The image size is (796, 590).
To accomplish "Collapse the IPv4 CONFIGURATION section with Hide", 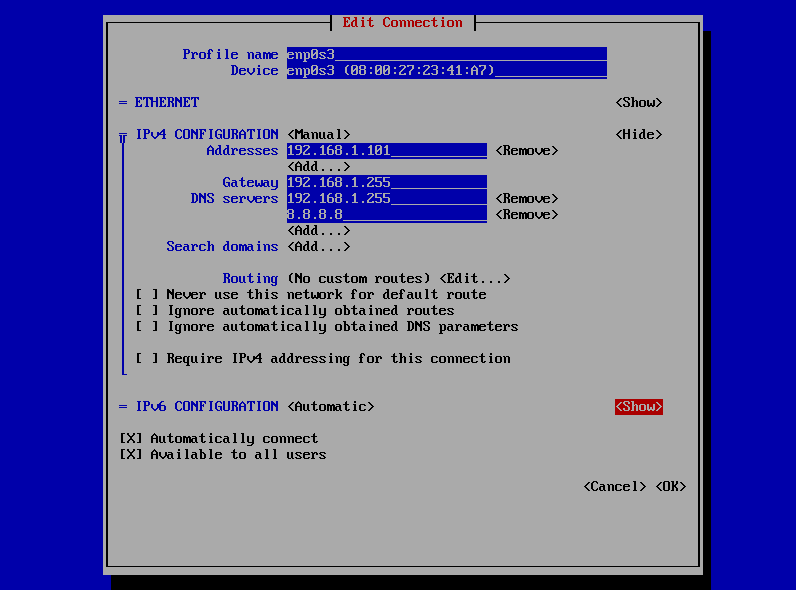I will point(638,134).
